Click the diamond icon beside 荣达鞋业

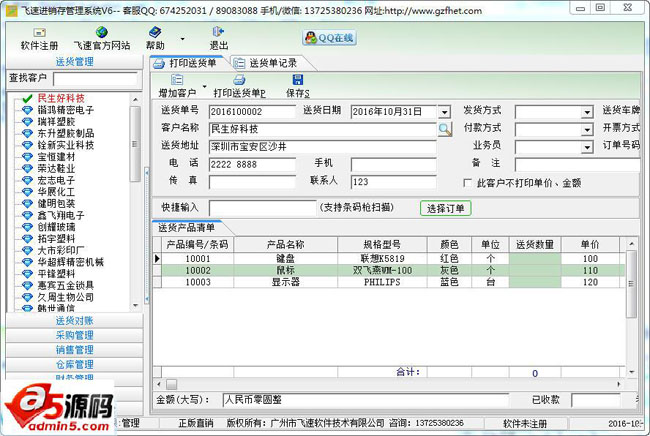[27, 169]
